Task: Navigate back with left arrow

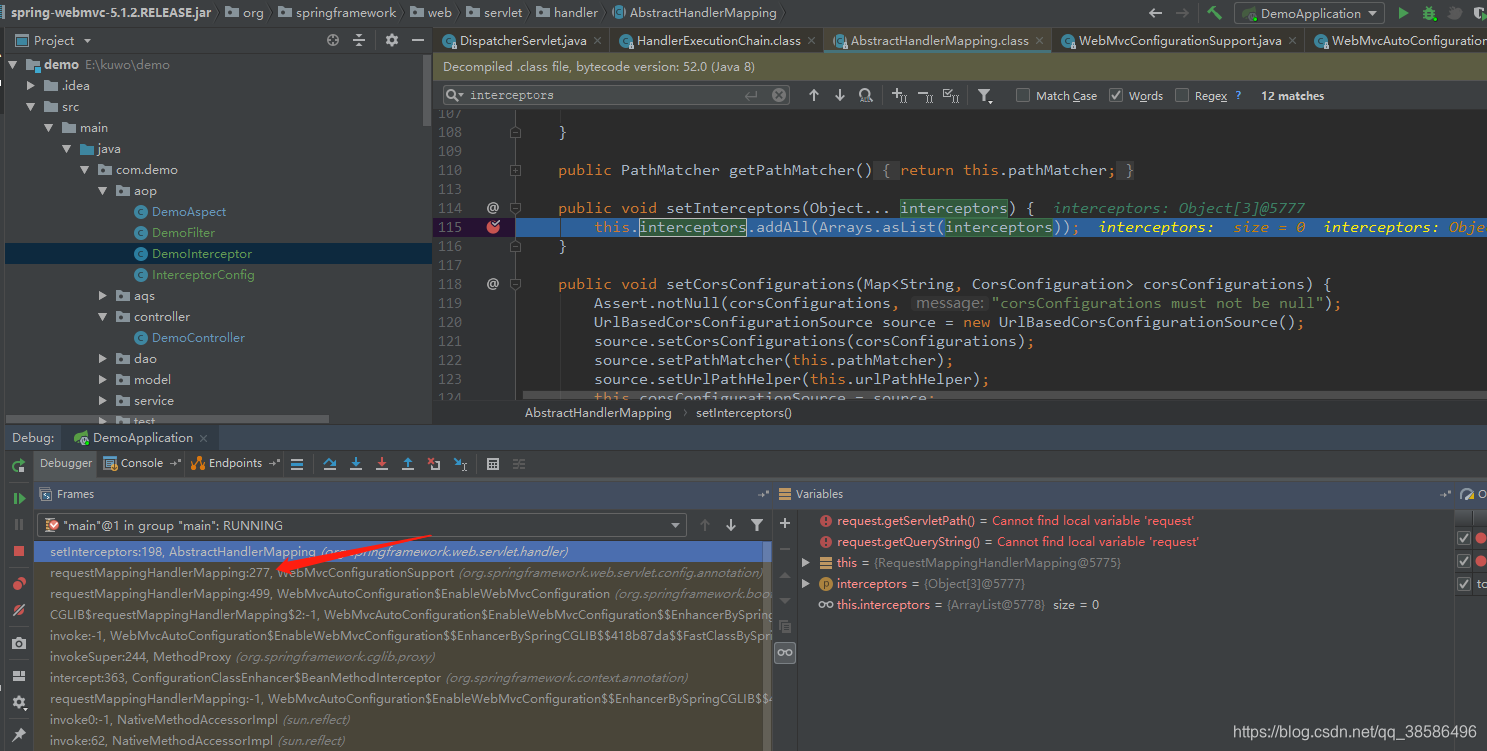Action: (1156, 13)
